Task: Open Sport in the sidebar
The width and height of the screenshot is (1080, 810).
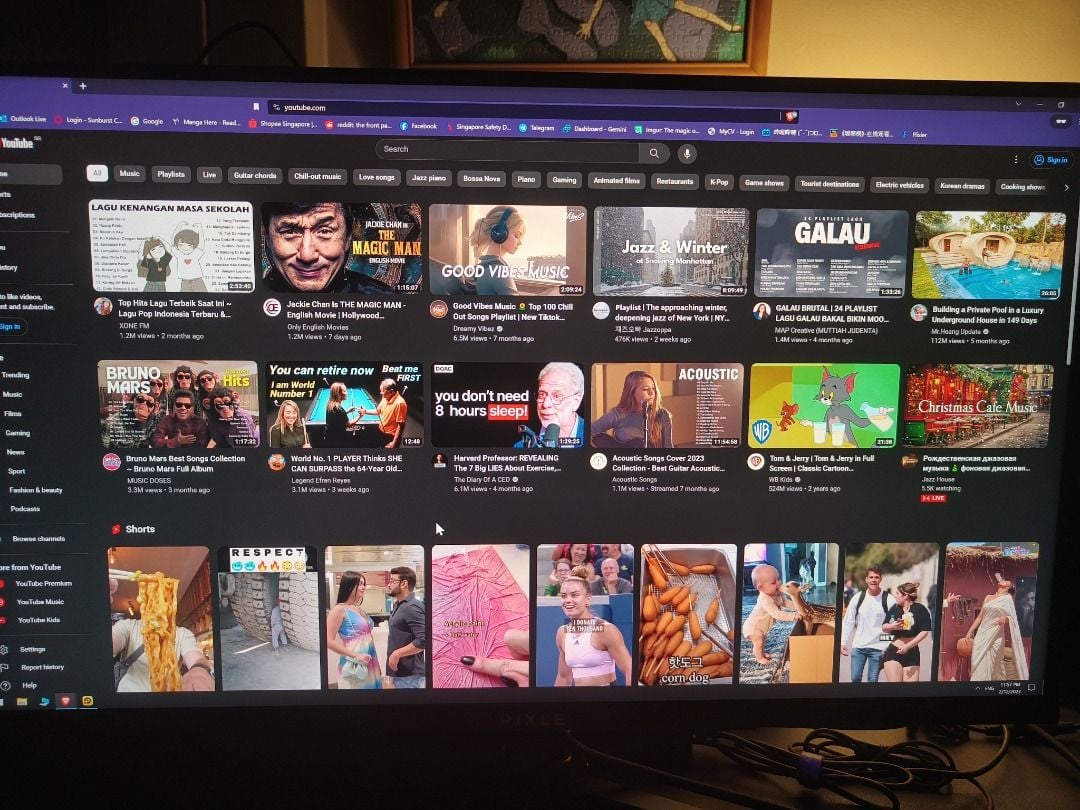Action: (x=17, y=472)
